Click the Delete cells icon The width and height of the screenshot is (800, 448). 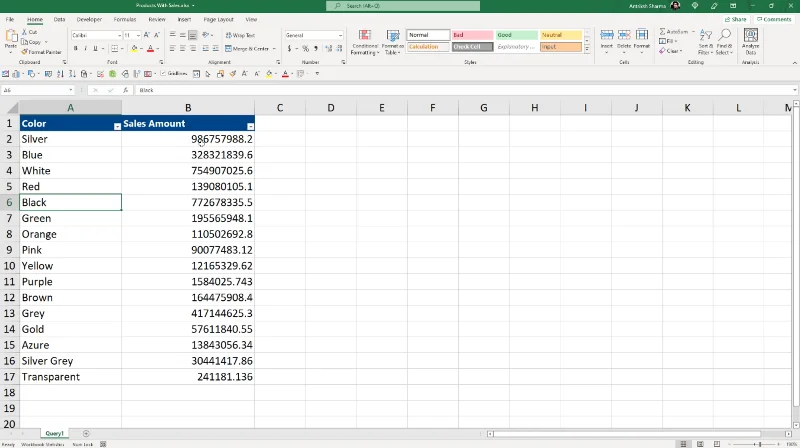click(624, 35)
